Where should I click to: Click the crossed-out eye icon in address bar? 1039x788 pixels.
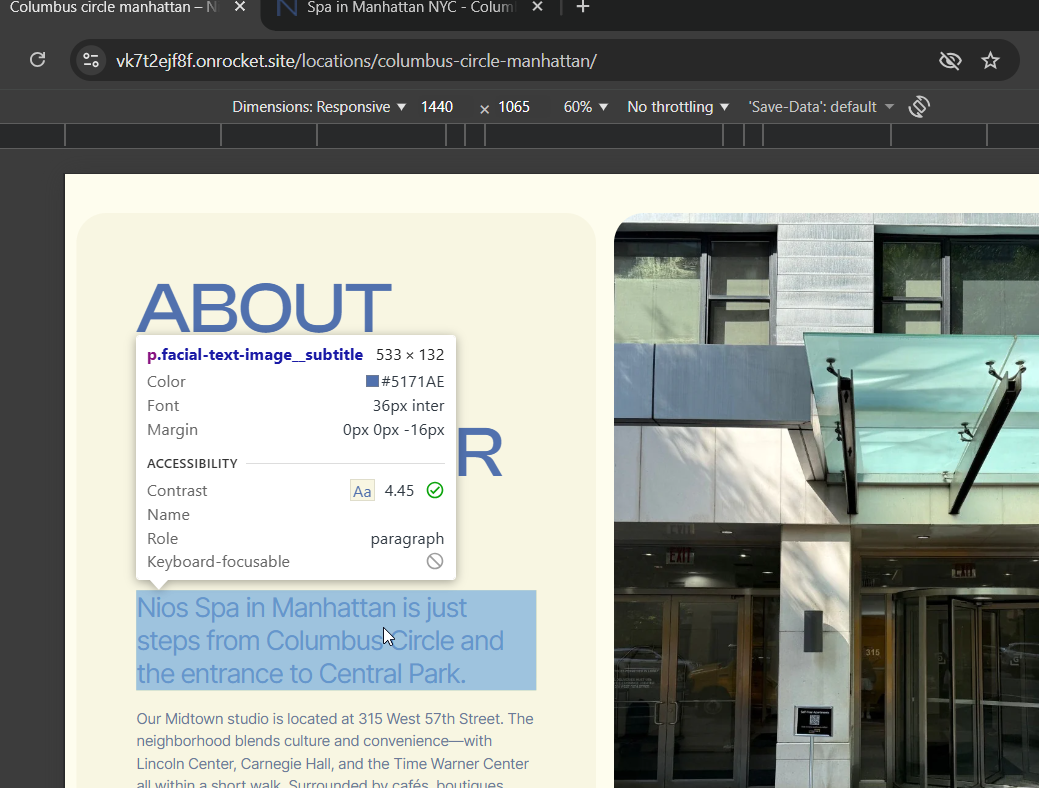949,61
